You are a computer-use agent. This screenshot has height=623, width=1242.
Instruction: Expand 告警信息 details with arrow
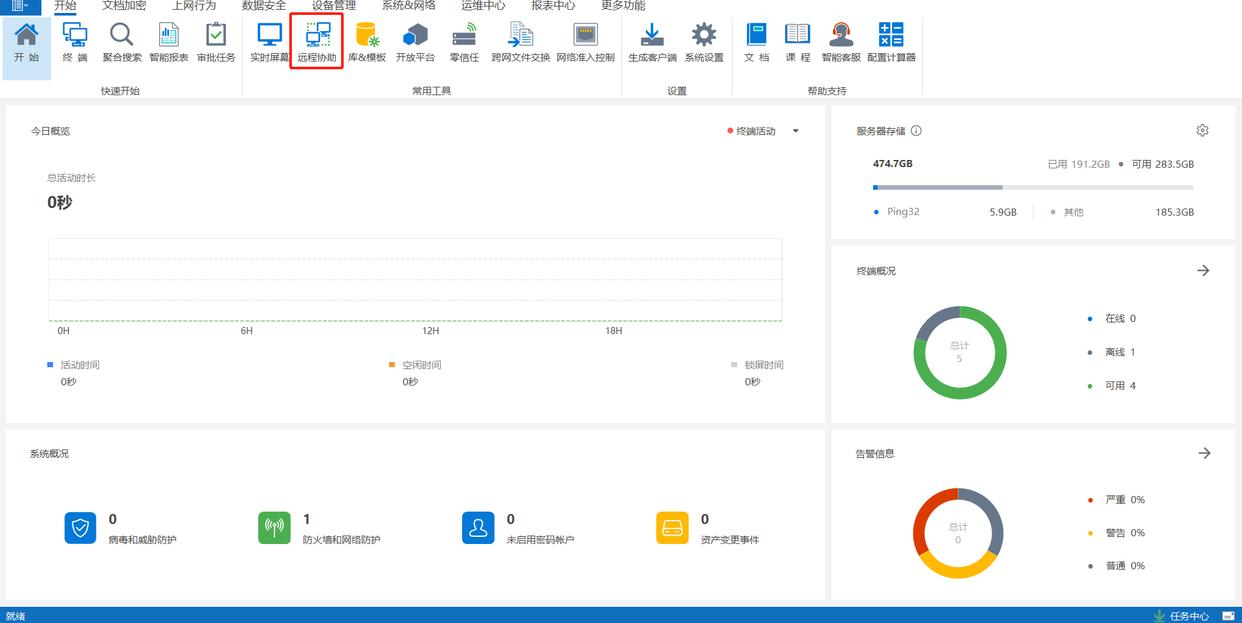click(x=1204, y=453)
